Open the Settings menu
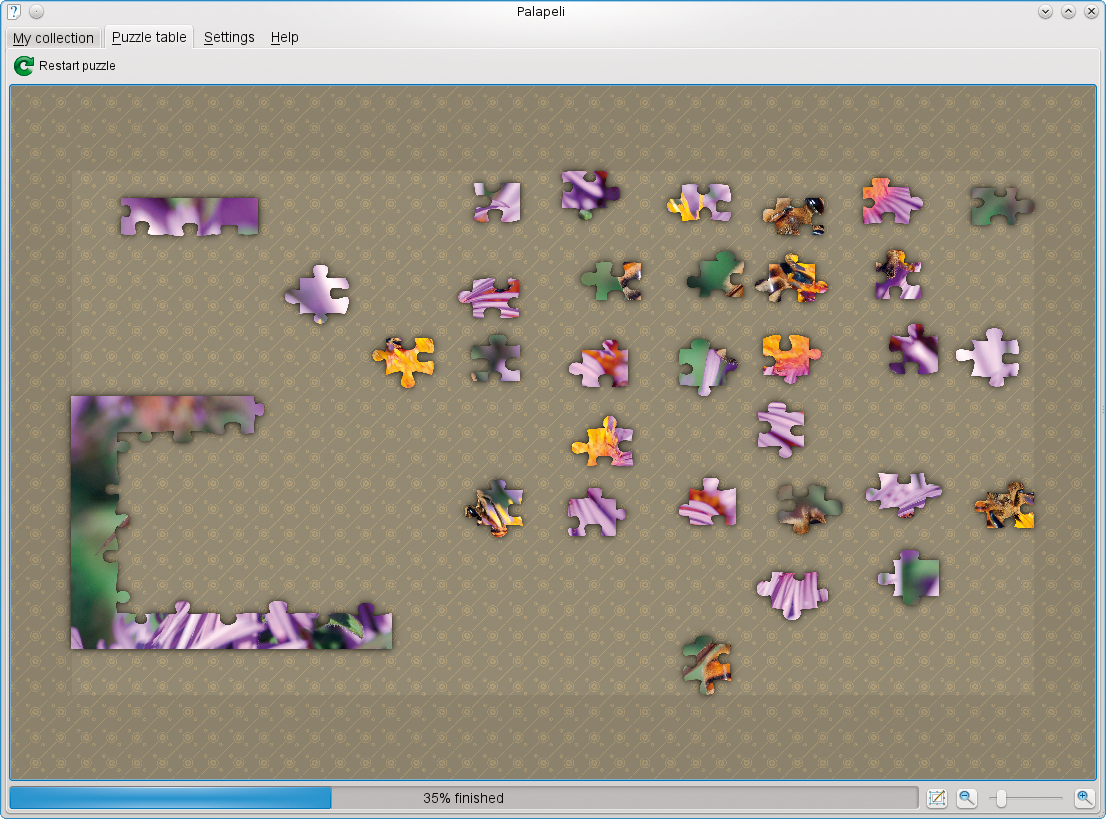Image resolution: width=1106 pixels, height=819 pixels. coord(229,37)
